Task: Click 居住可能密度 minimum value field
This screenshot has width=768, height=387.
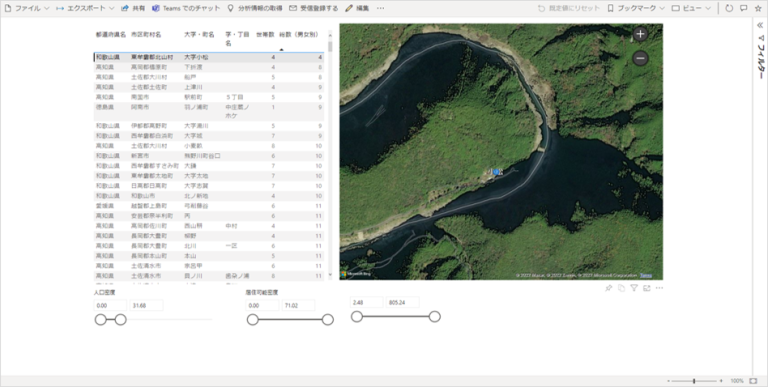Action: [x=262, y=305]
